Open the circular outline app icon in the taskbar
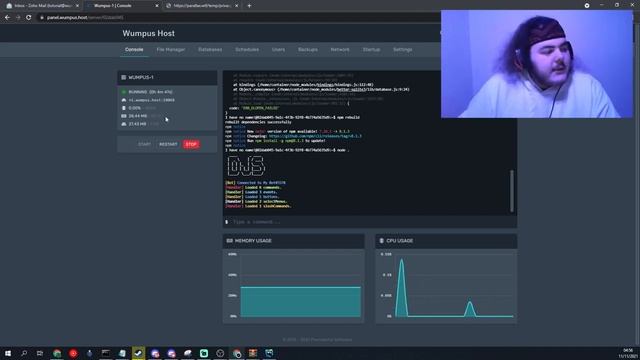Screen dimensions: 640x360 (220, 353)
